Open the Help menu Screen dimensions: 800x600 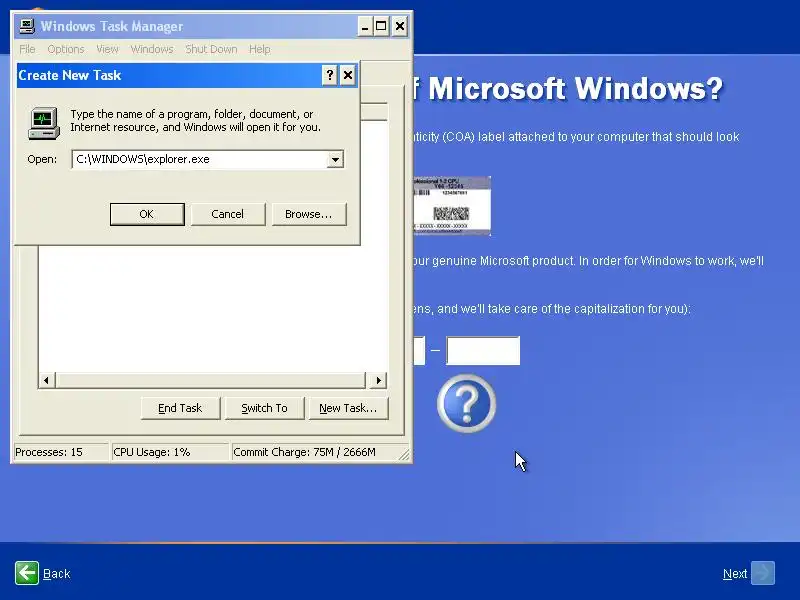click(260, 49)
